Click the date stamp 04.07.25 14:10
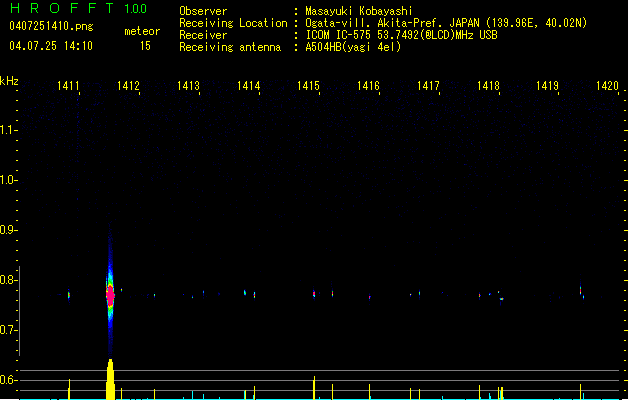 pos(51,46)
